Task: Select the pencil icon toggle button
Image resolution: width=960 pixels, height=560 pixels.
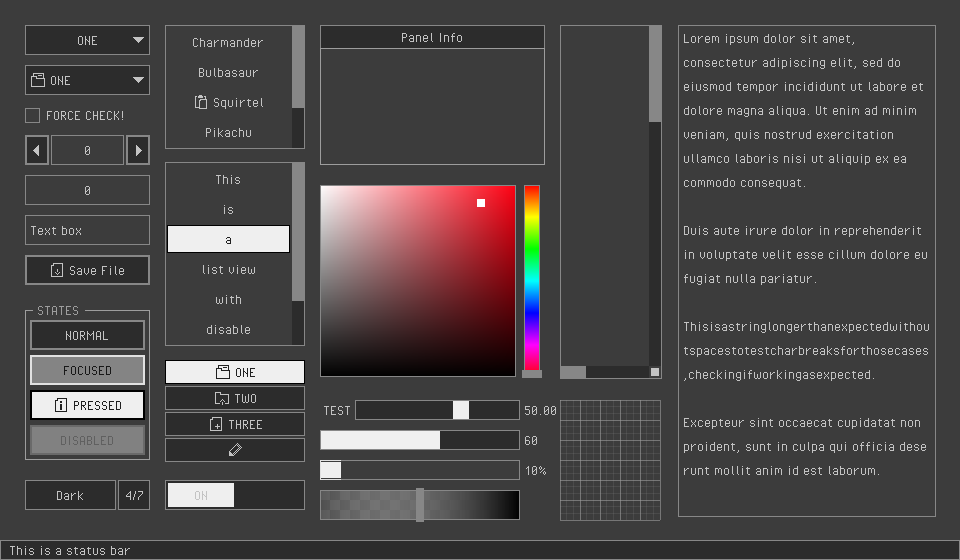Action: pos(234,450)
